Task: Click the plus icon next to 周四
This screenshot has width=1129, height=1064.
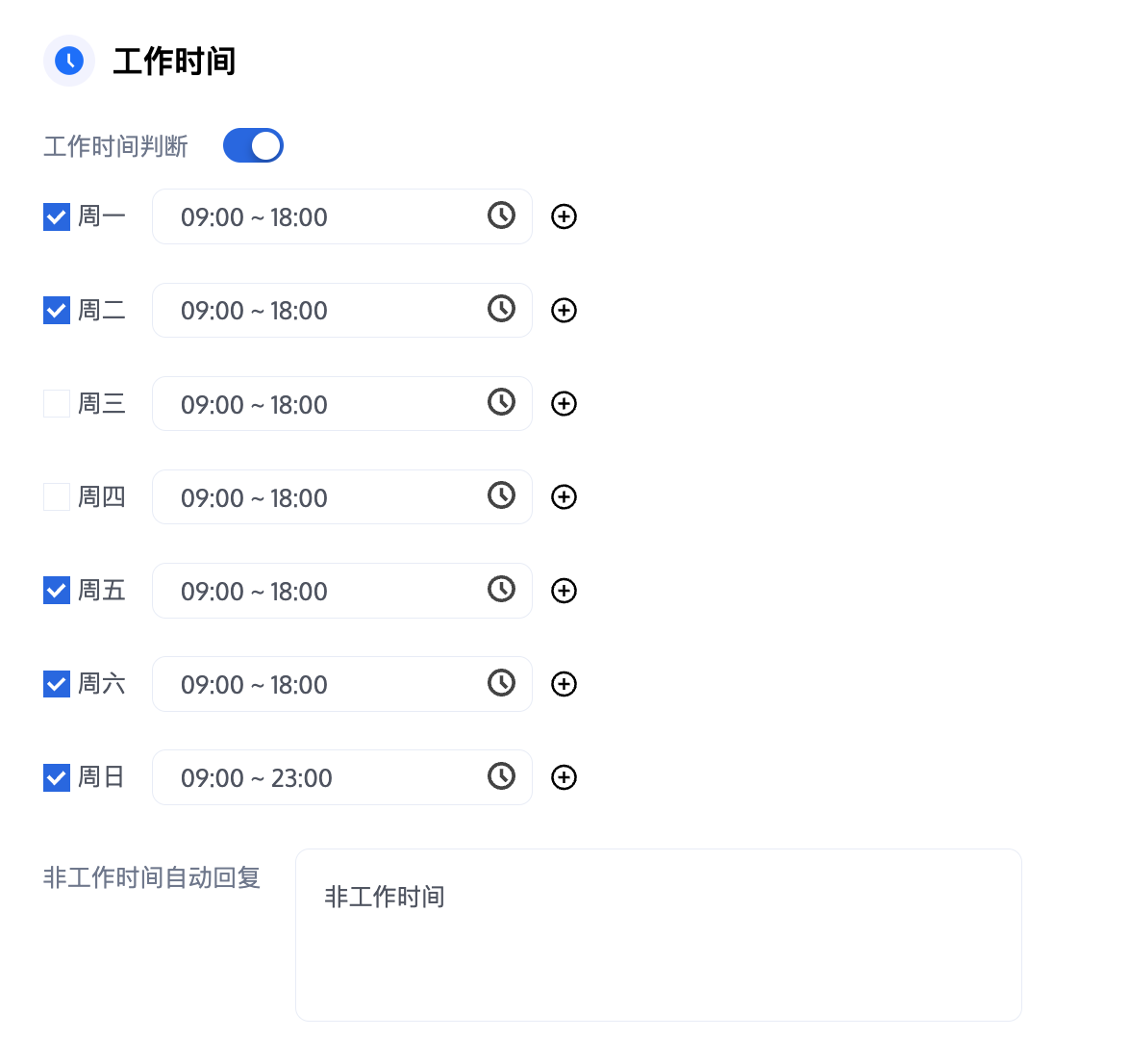Action: coord(564,496)
